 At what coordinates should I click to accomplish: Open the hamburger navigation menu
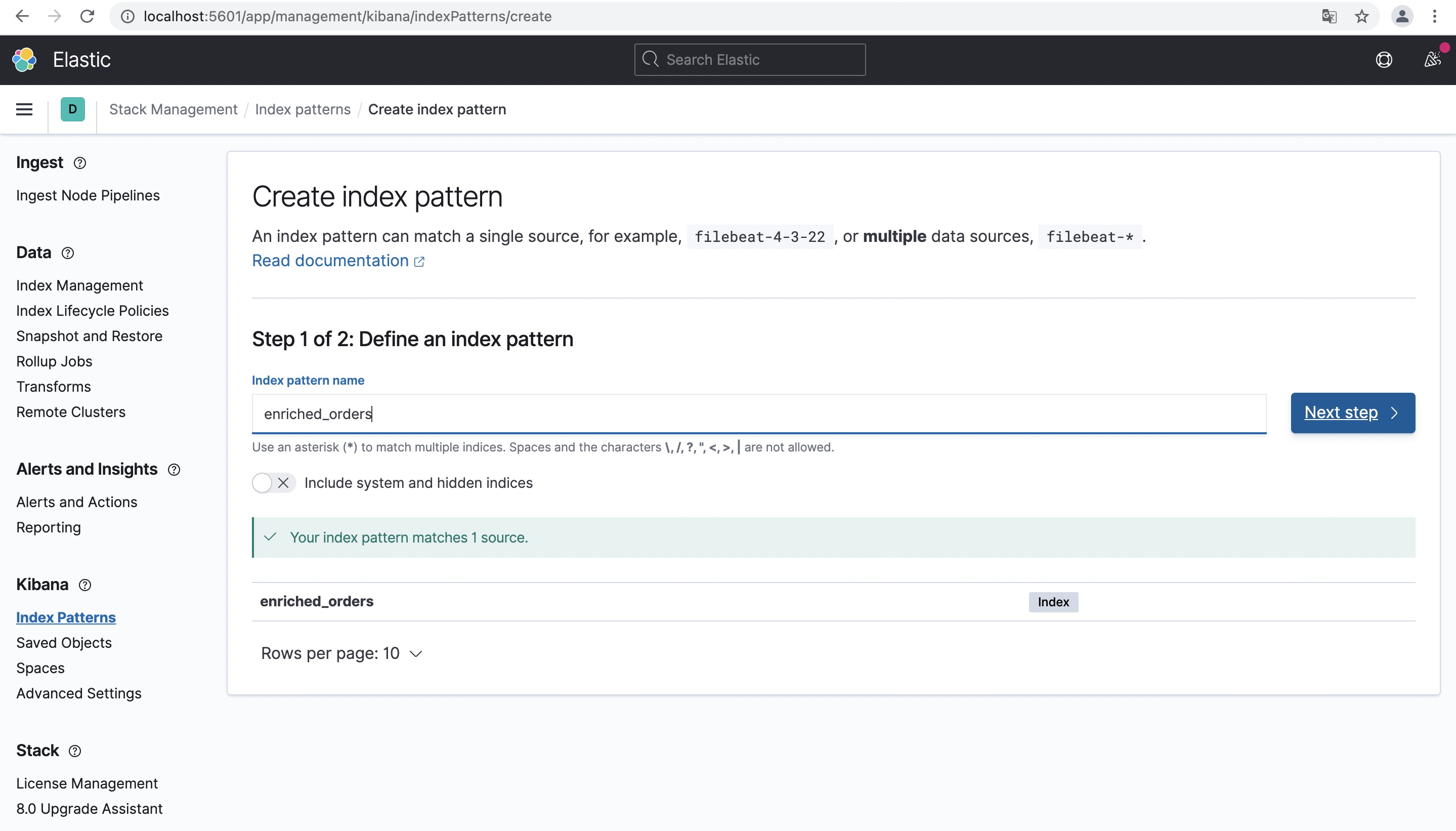coord(24,109)
